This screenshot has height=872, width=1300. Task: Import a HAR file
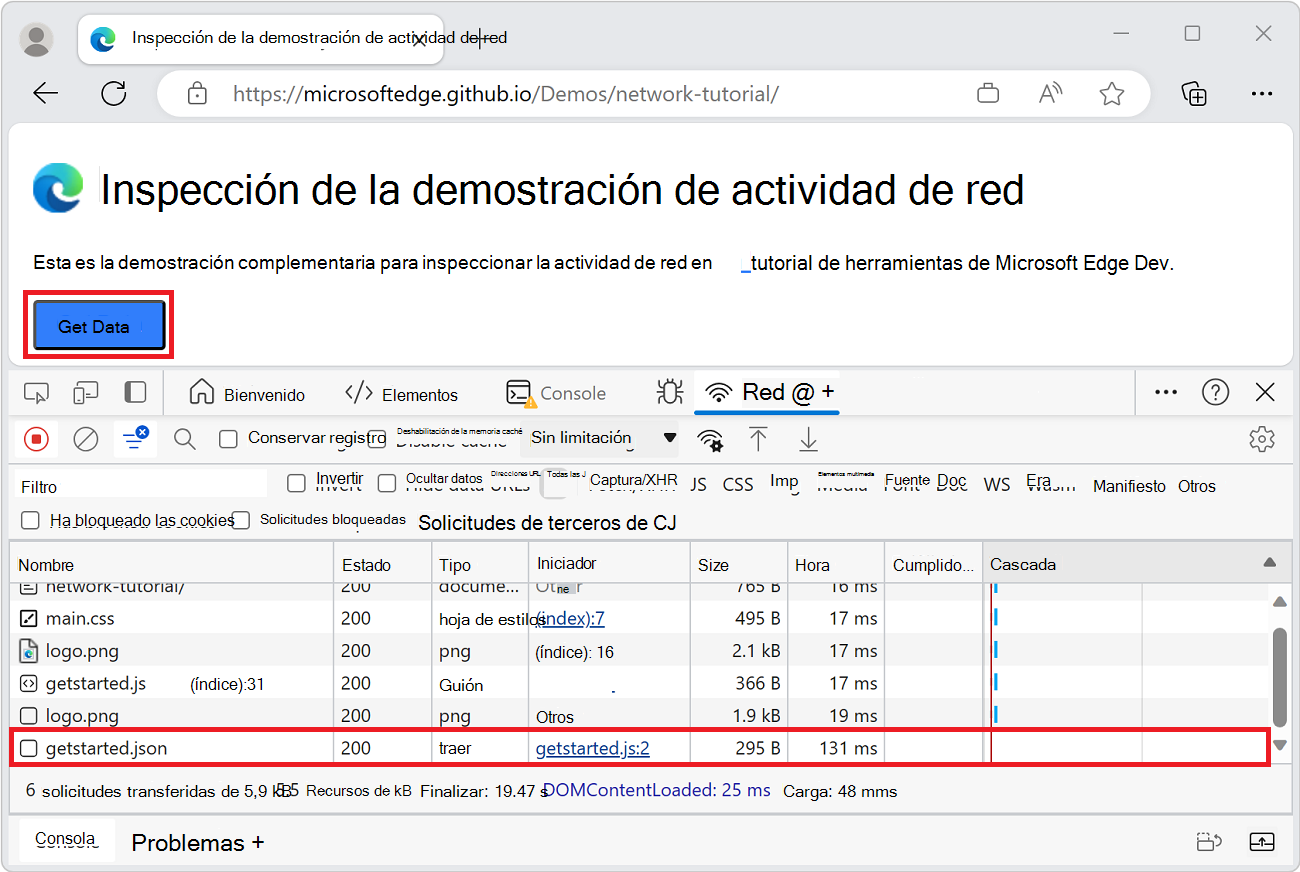click(758, 438)
